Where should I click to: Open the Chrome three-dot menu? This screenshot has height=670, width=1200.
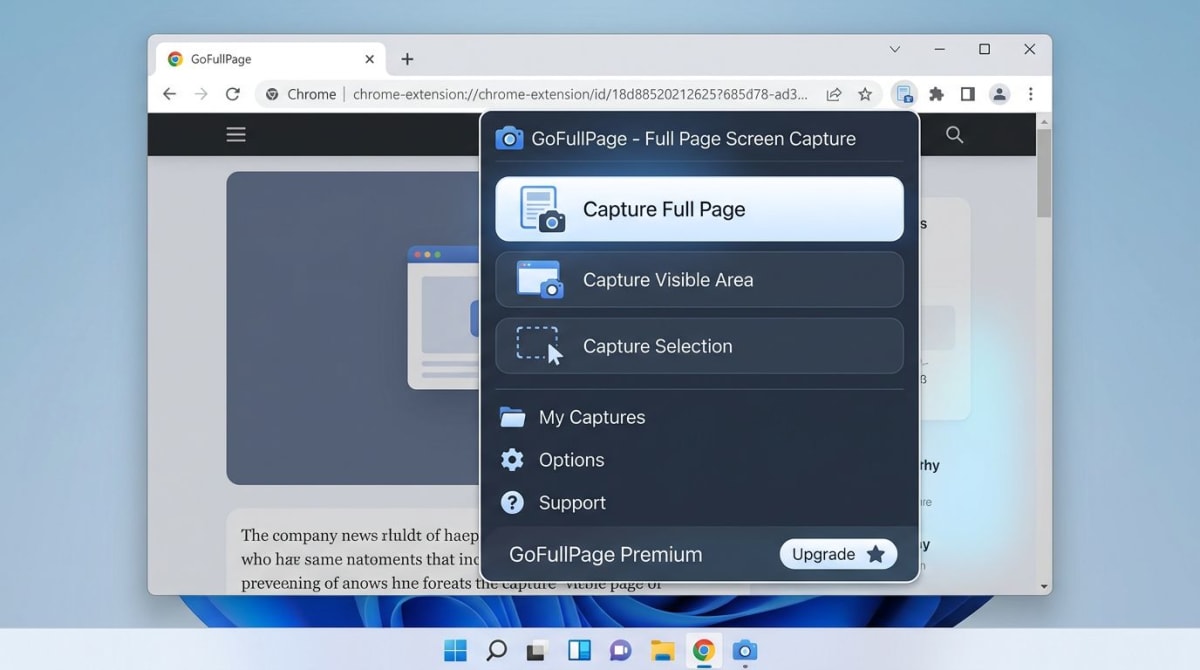tap(1030, 94)
